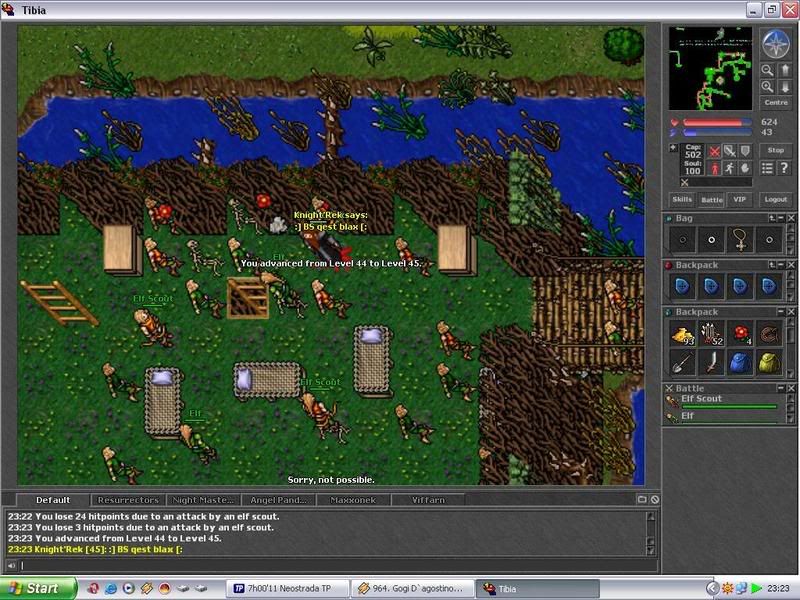The width and height of the screenshot is (800, 600).
Task: Open the quest log list icon
Action: [x=767, y=168]
